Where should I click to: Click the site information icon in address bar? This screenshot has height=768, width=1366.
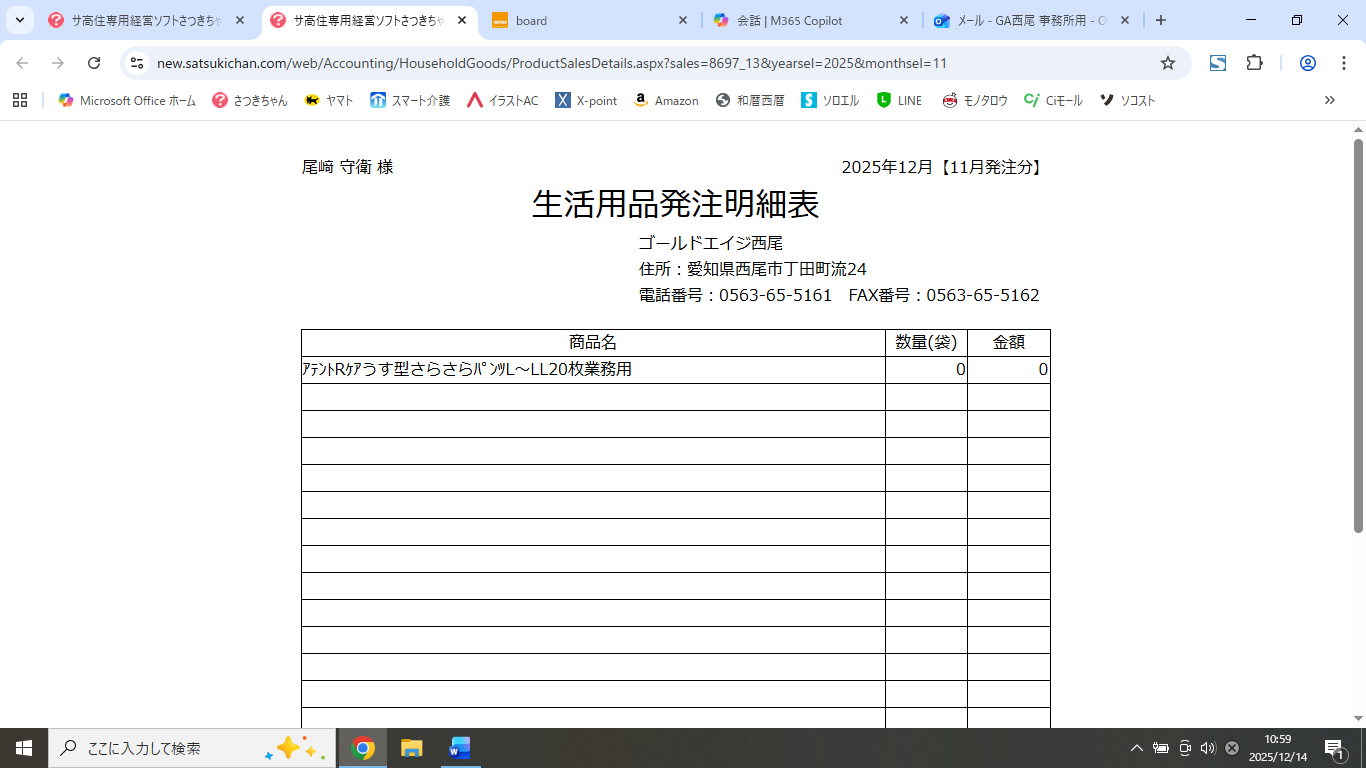(138, 63)
